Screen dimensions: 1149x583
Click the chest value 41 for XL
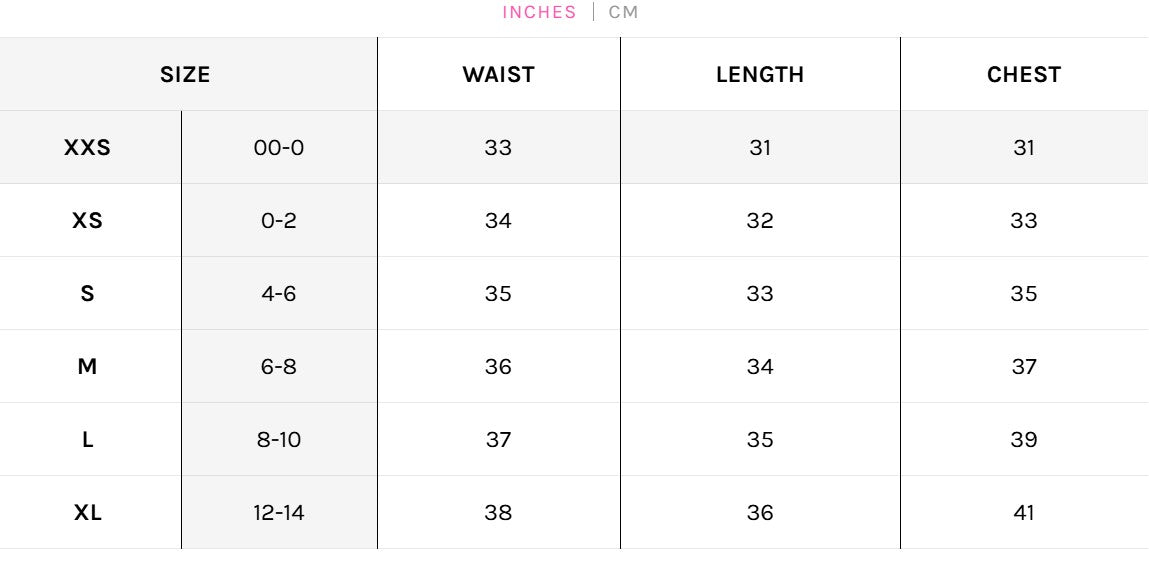coord(1024,513)
